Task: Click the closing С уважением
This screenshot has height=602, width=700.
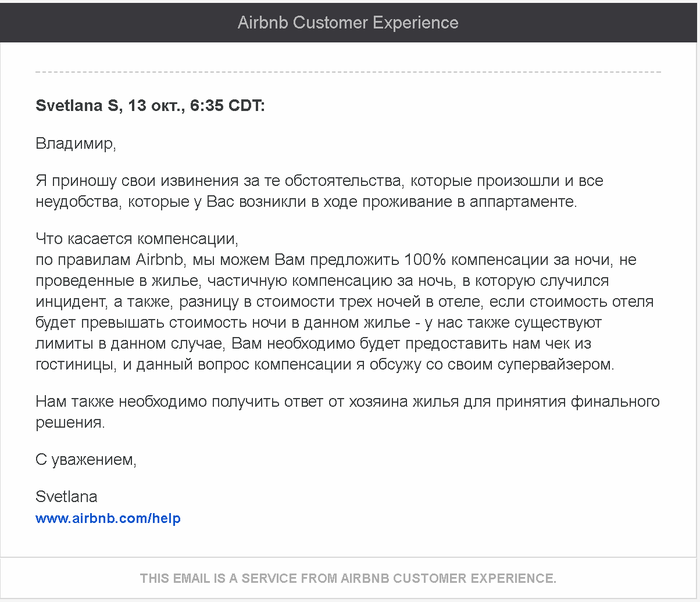Action: (85, 460)
